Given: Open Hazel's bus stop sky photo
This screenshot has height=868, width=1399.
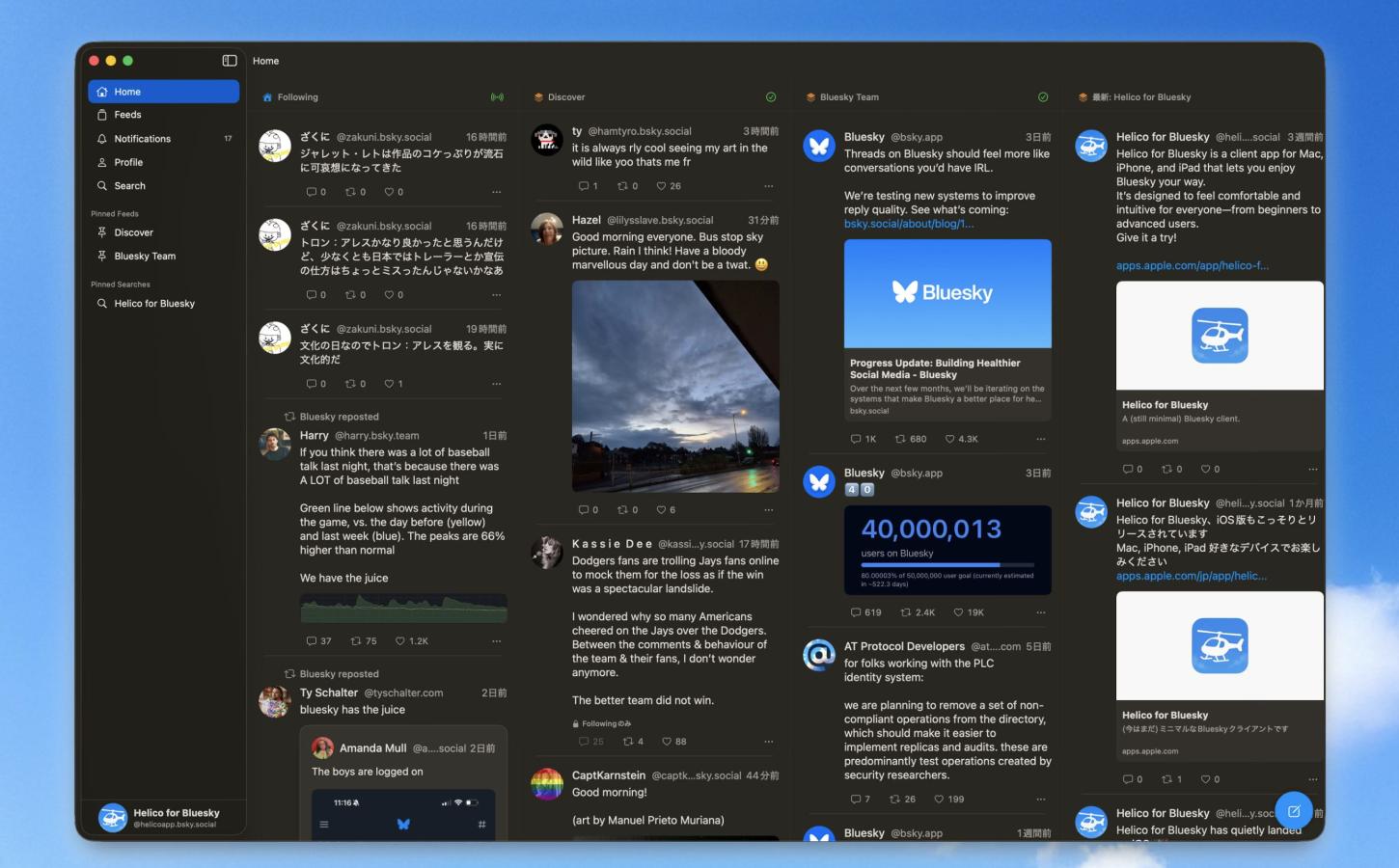Looking at the screenshot, I should tap(675, 387).
